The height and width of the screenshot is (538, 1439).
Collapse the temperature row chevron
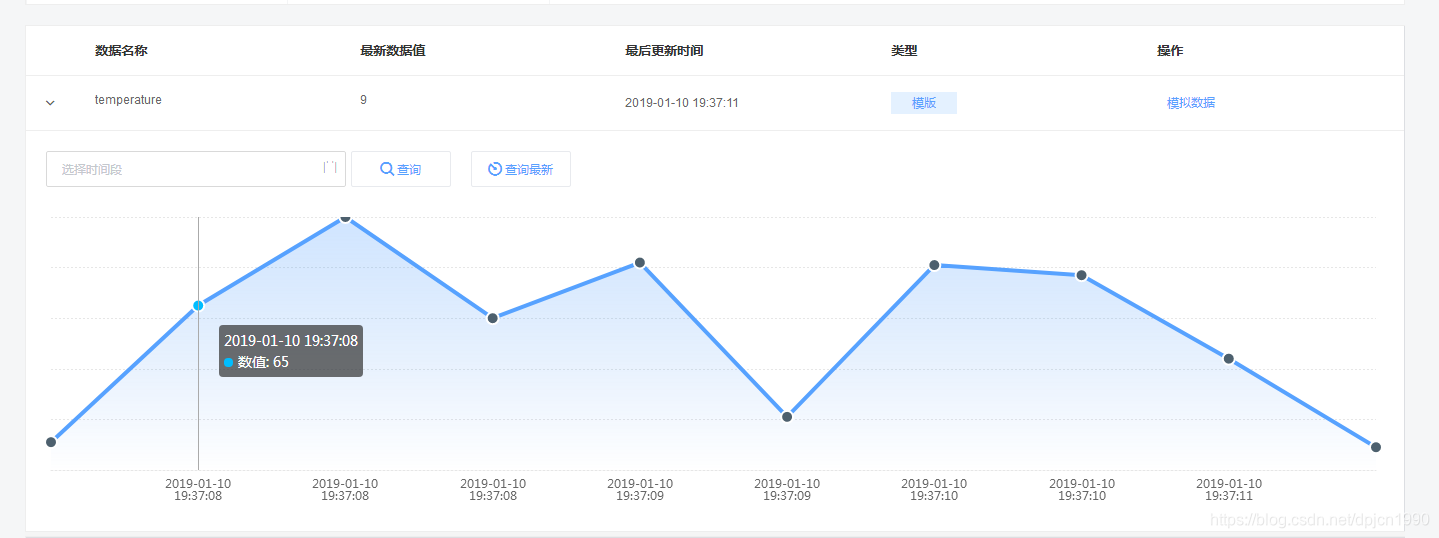(51, 102)
